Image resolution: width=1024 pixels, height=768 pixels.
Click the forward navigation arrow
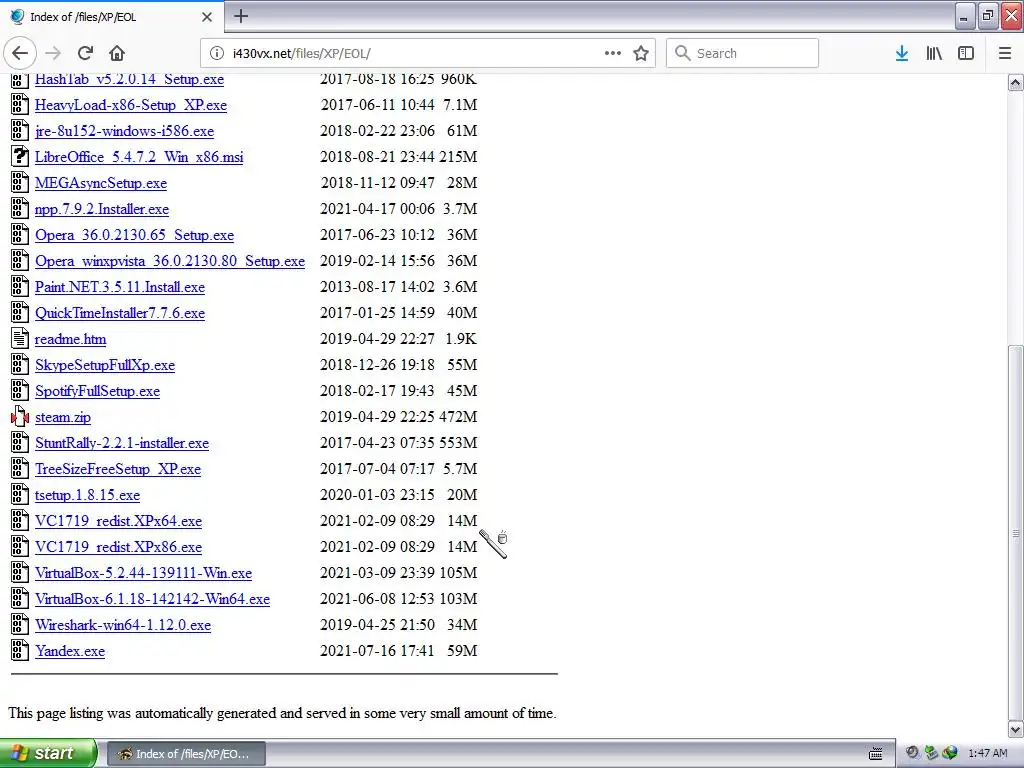tap(53, 53)
